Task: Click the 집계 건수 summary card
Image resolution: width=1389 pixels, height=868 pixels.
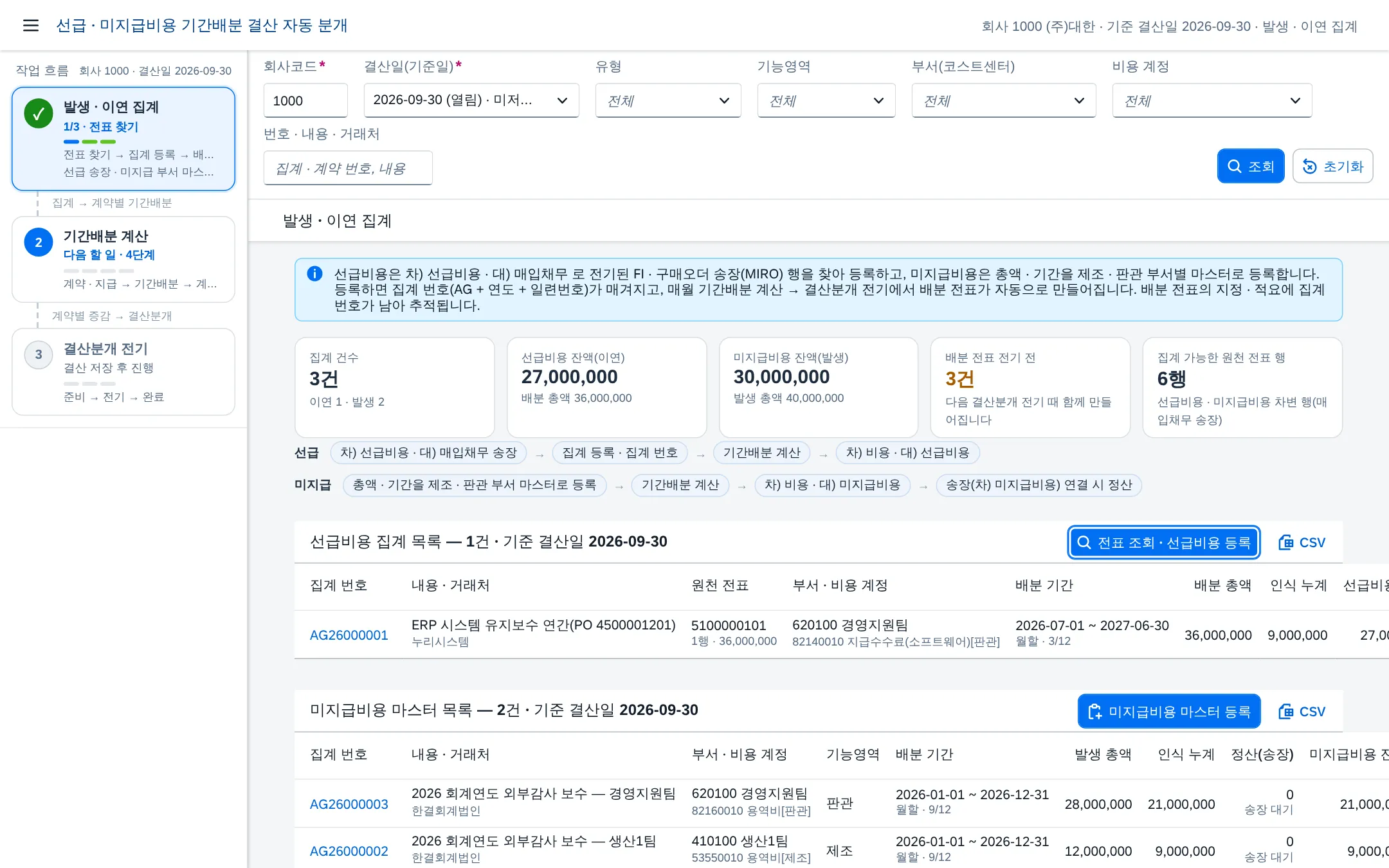Action: [394, 388]
